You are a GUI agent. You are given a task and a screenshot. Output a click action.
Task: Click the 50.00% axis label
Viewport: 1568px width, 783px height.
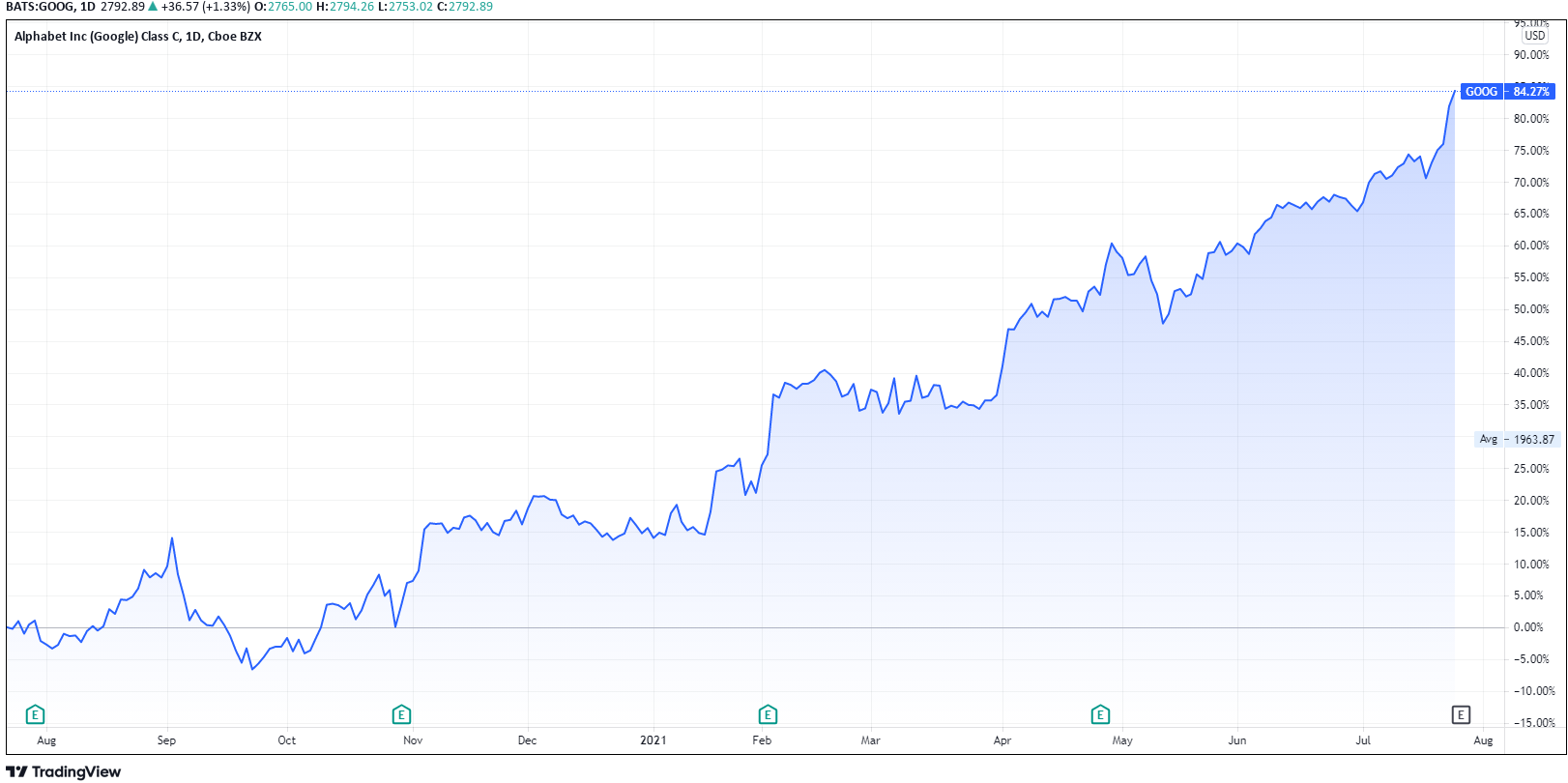click(1531, 309)
